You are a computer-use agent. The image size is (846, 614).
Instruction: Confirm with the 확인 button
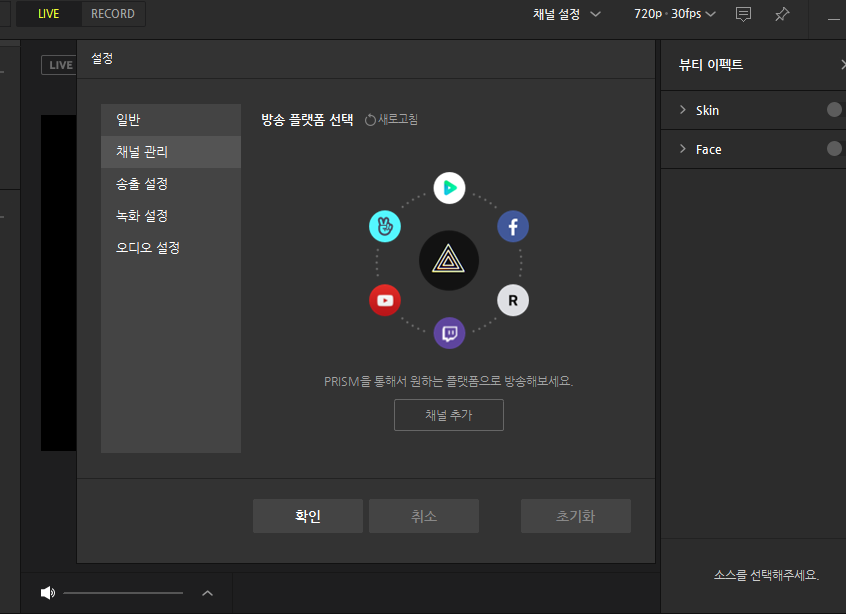pos(308,516)
